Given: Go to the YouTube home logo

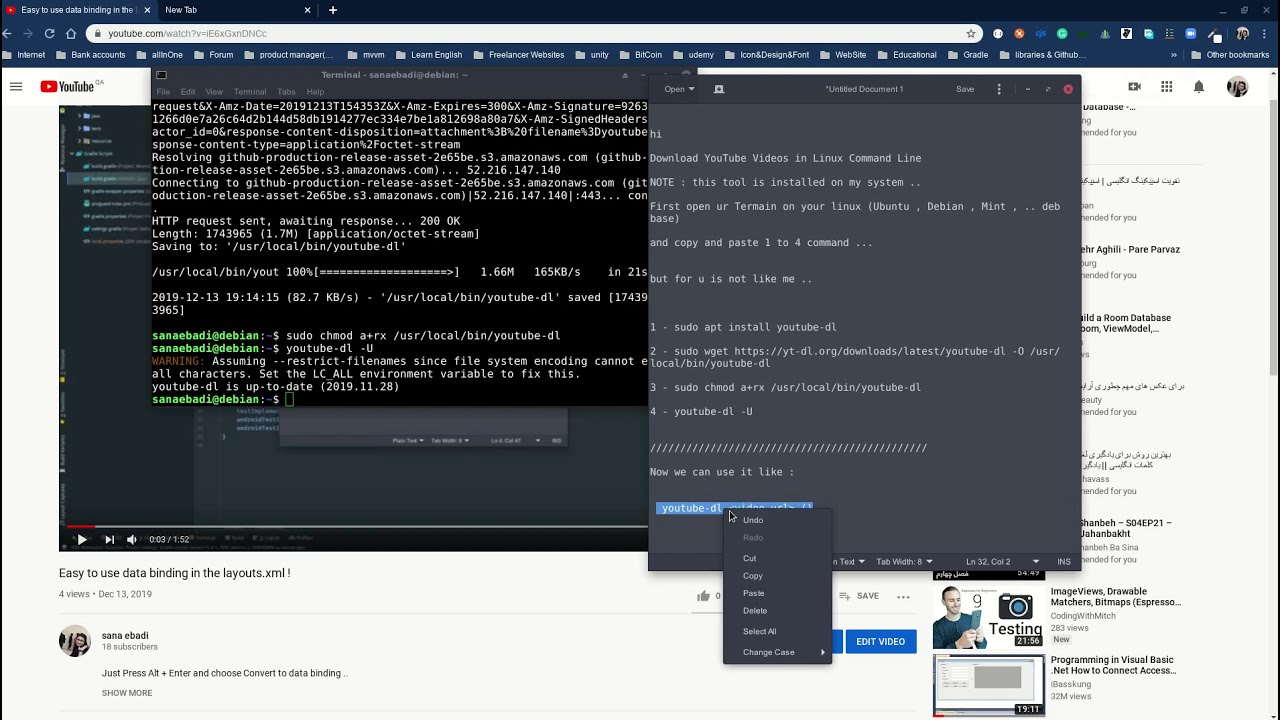Looking at the screenshot, I should point(67,87).
